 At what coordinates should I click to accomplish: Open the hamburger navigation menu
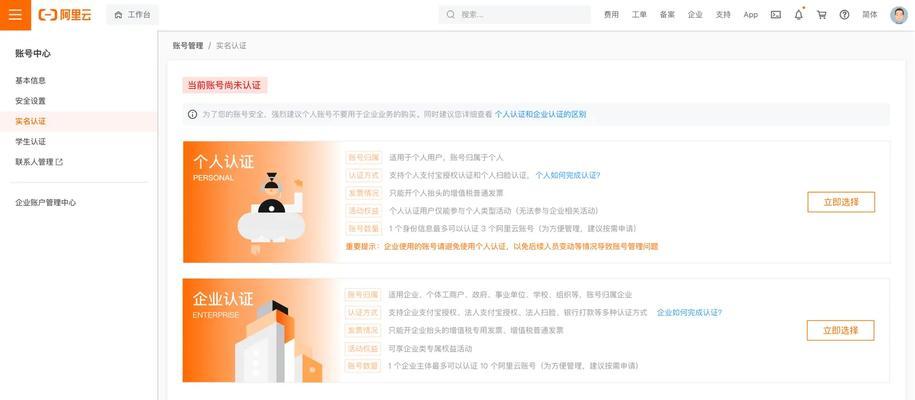point(15,15)
